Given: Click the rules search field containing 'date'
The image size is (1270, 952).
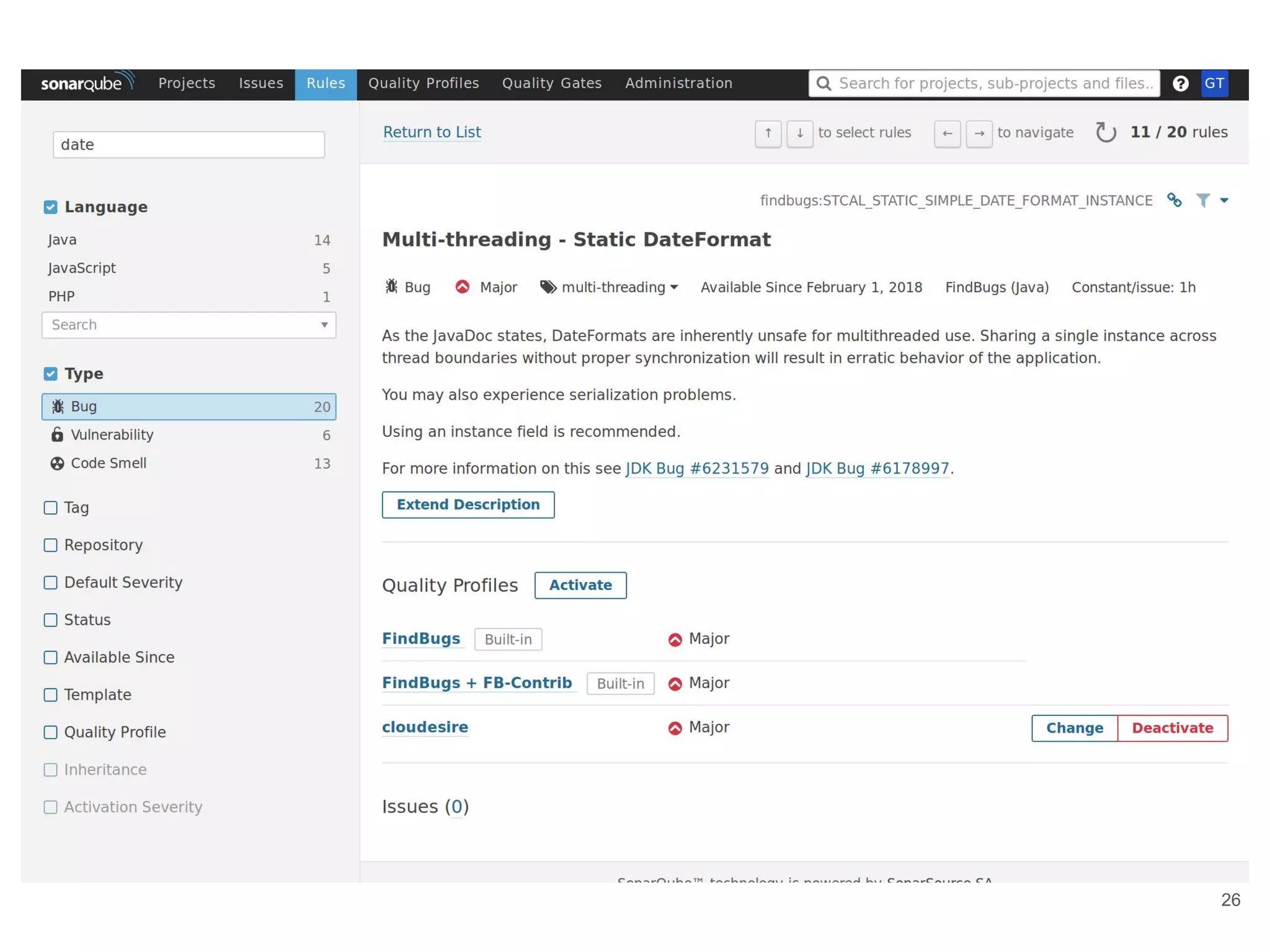Looking at the screenshot, I should (189, 144).
